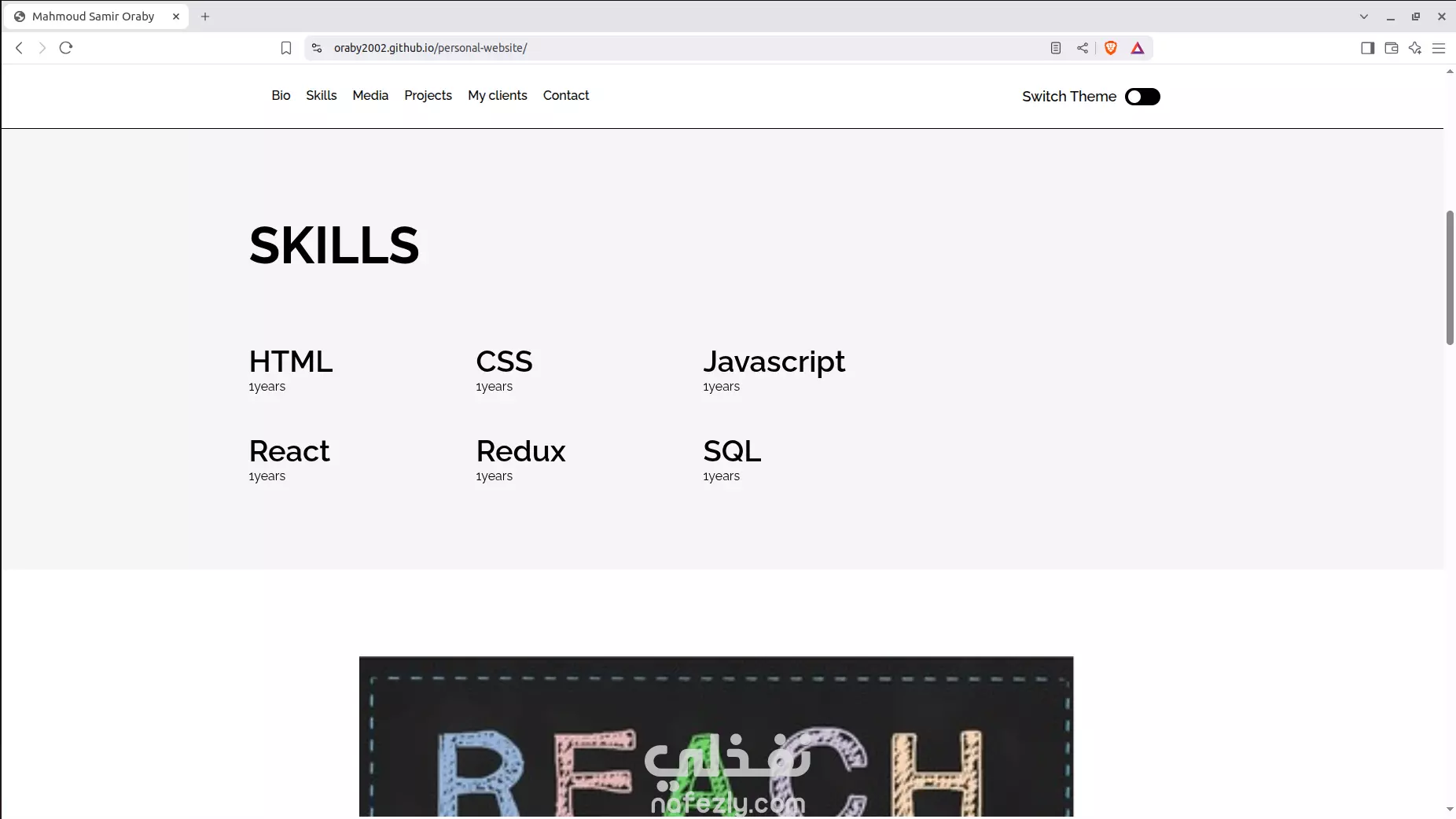Open Brave Rewards triangle icon
1456x819 pixels.
point(1138,48)
